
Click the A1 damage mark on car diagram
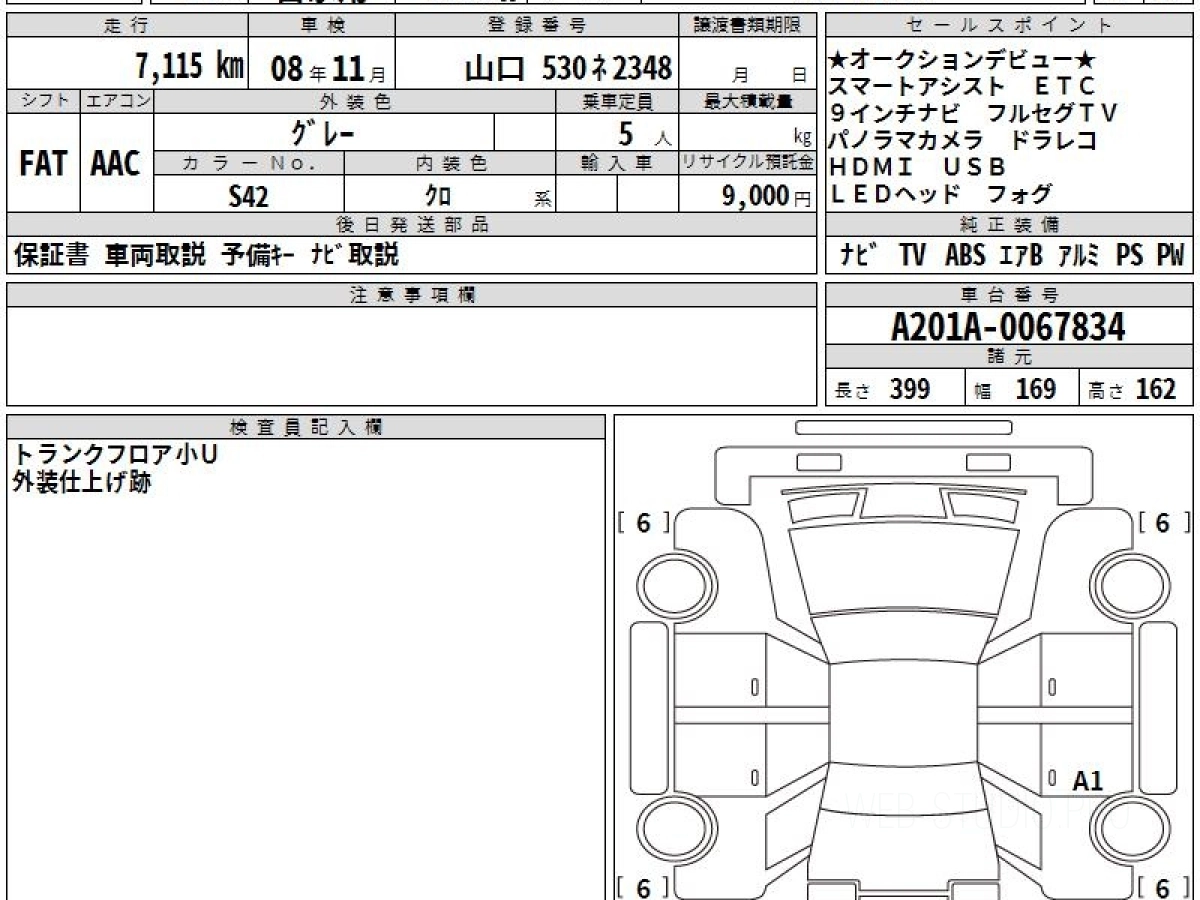tap(1087, 781)
